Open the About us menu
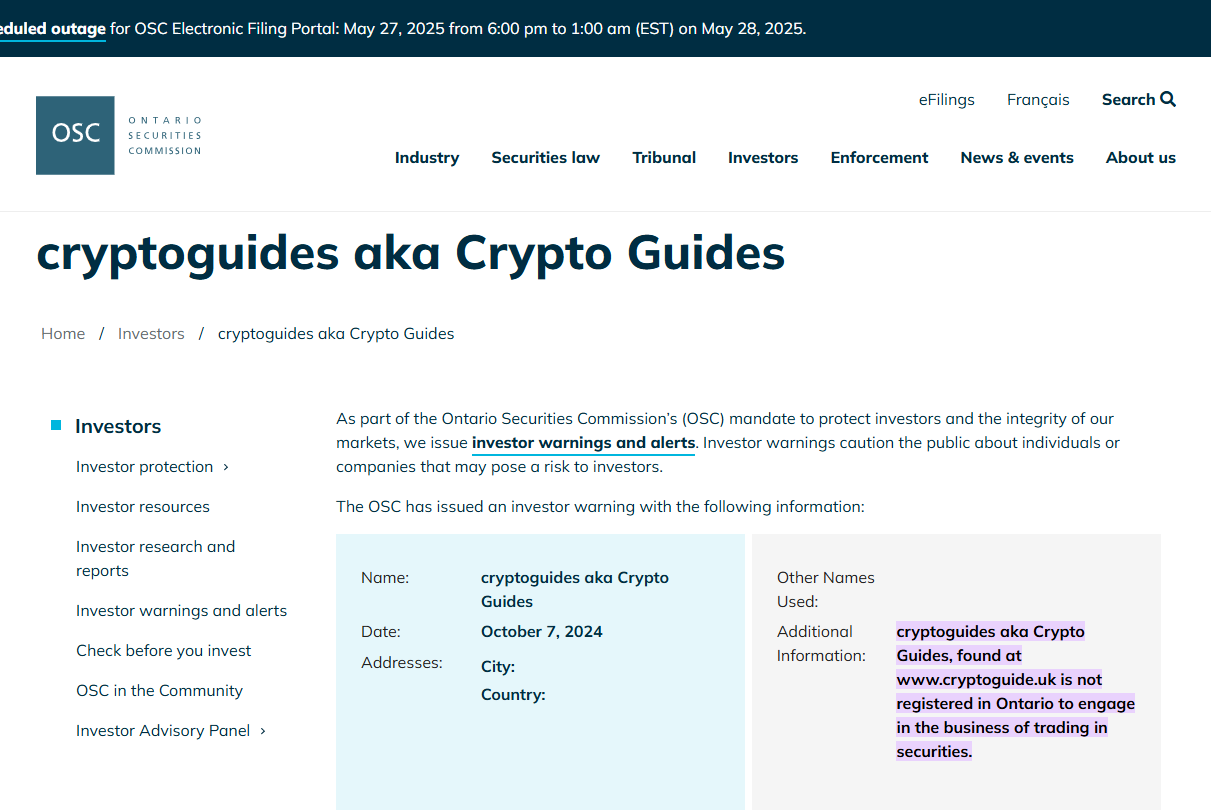1211x810 pixels. (1141, 157)
